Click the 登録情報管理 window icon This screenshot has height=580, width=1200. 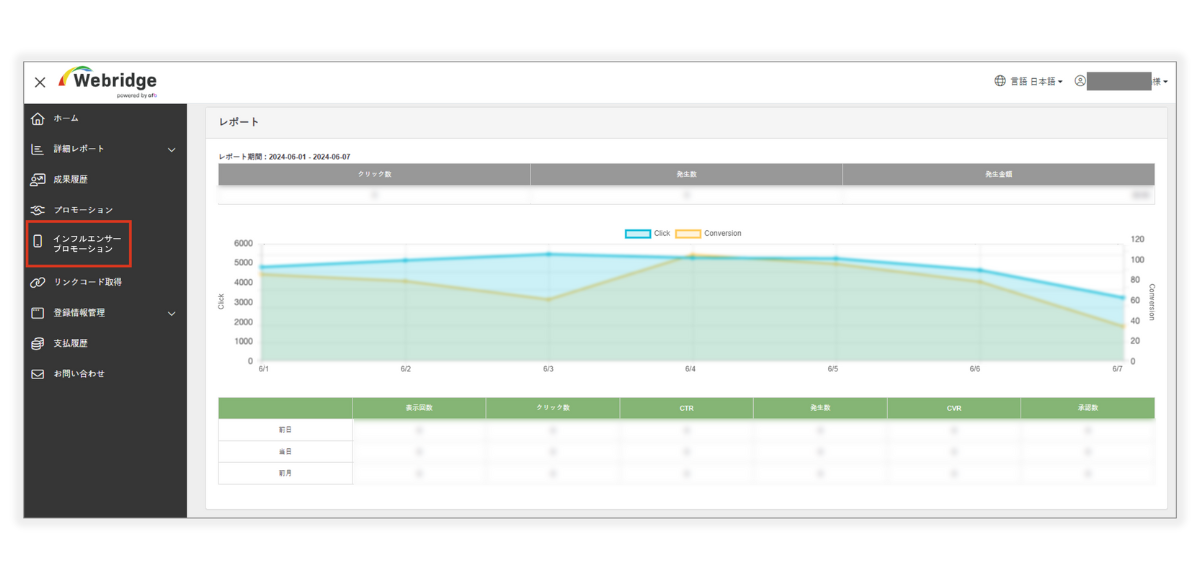click(38, 313)
